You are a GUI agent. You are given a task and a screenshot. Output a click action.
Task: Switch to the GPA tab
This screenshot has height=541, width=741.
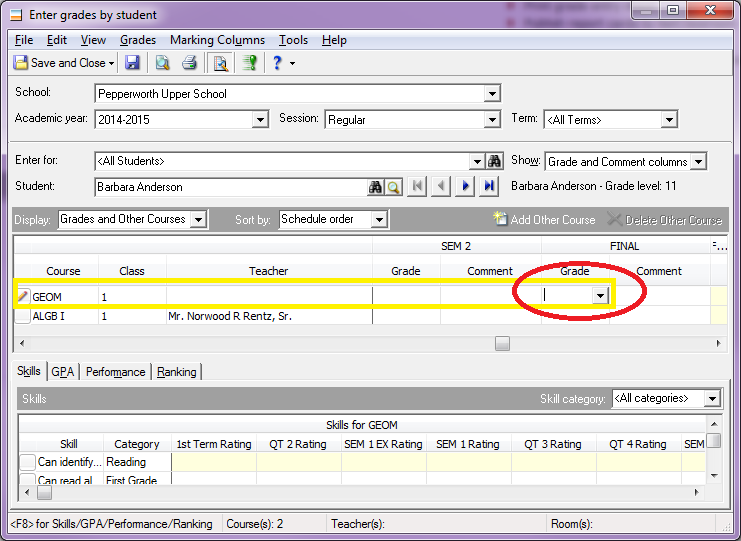point(63,372)
